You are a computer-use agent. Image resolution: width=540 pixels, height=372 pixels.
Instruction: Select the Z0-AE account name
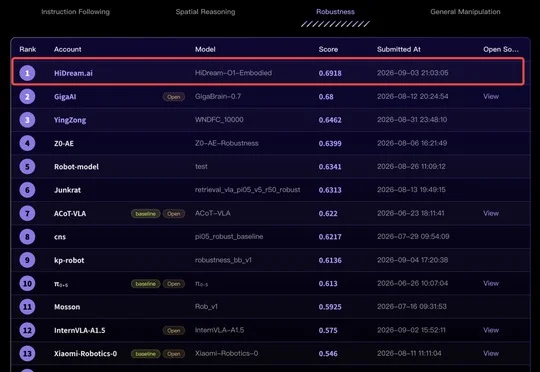coord(64,143)
